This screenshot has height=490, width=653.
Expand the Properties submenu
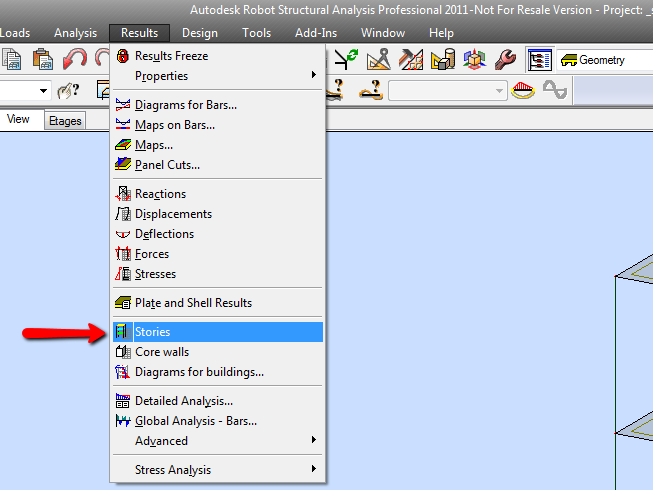pos(217,76)
